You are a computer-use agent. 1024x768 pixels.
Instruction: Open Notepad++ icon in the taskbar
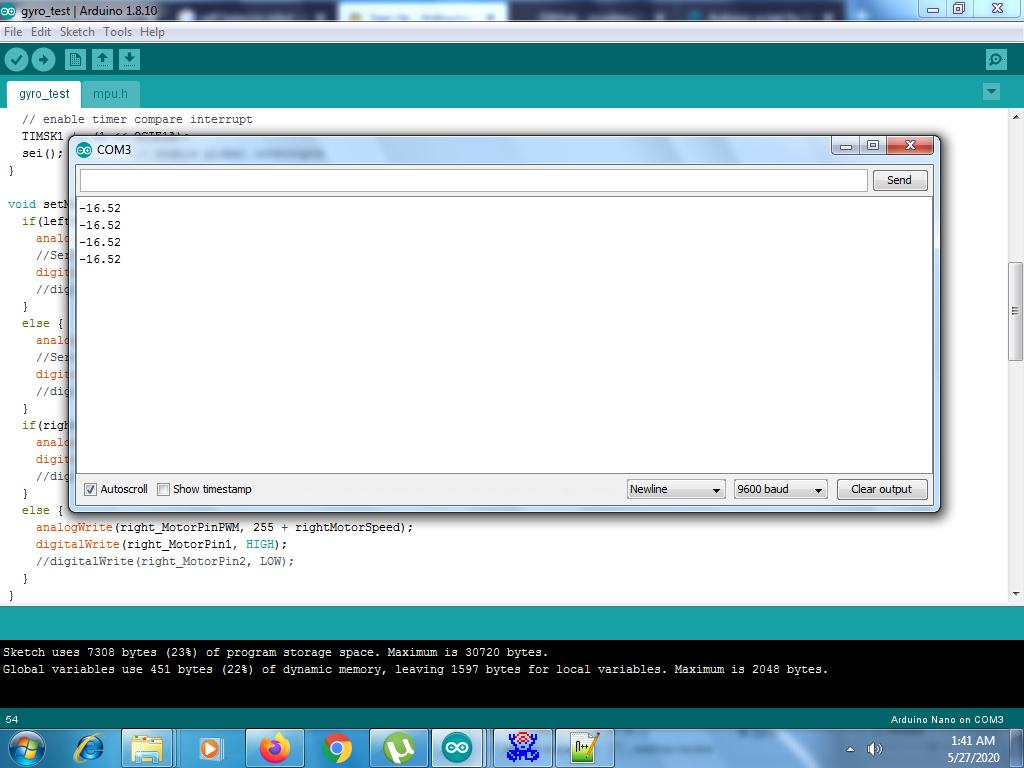tap(584, 748)
